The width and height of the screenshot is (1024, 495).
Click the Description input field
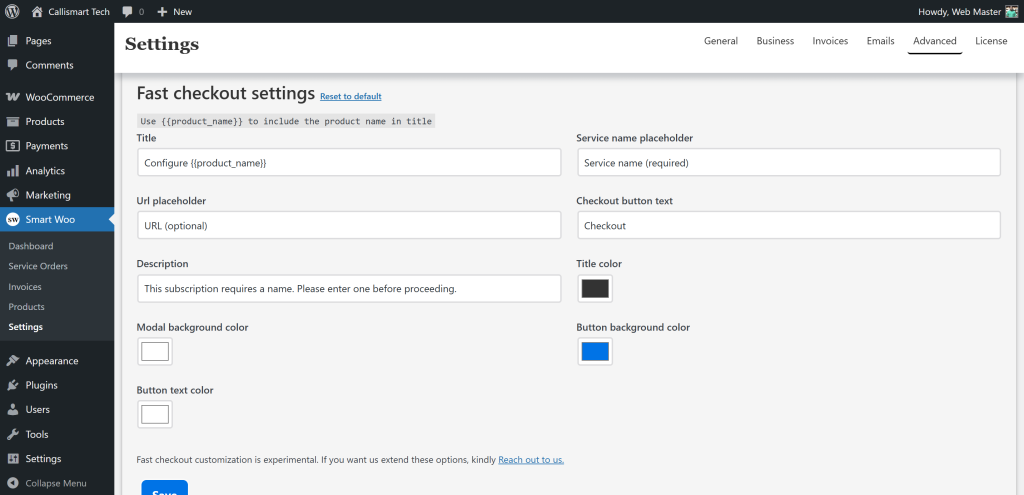click(349, 289)
